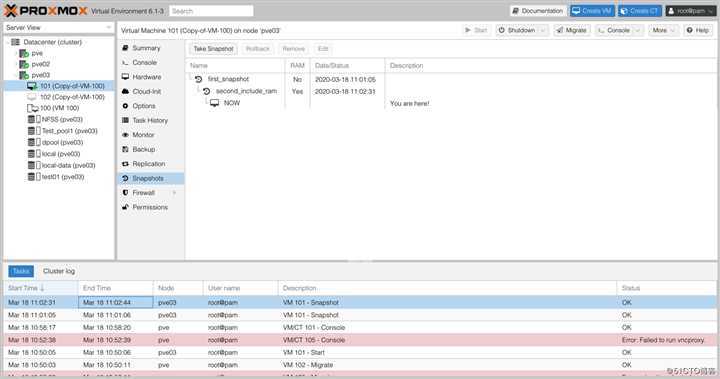The image size is (720, 379).
Task: Click the Replication icon
Action: 125,164
